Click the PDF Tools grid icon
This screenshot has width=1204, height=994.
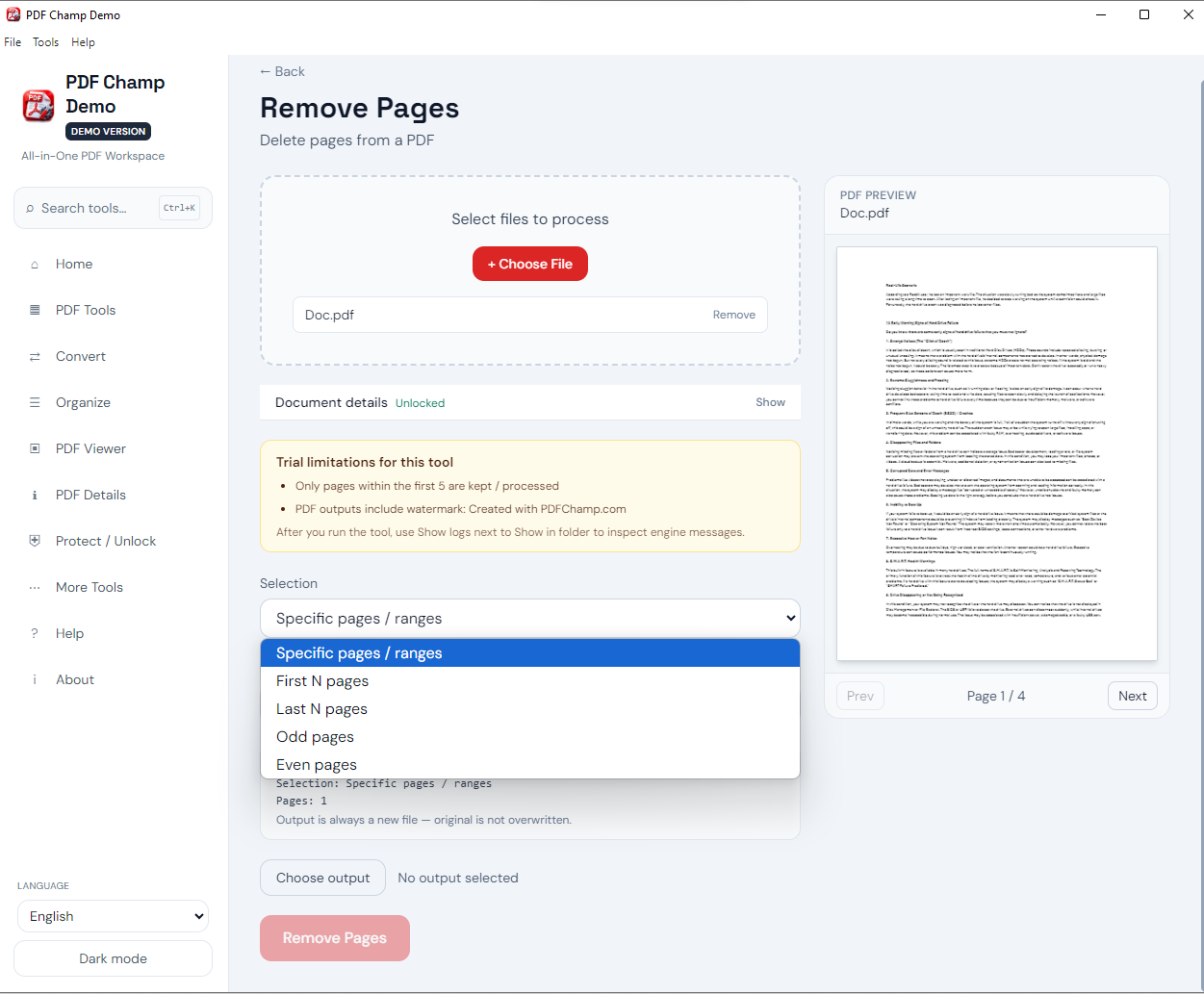[35, 311]
